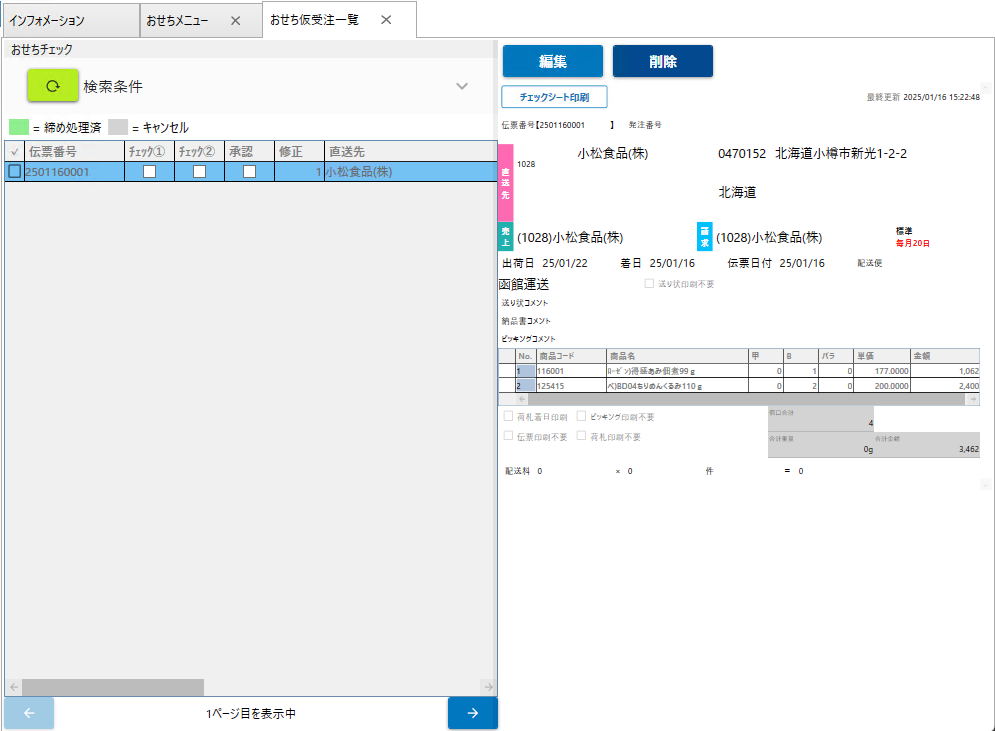Click the gray キャンセル legend swatch
The width and height of the screenshot is (995, 731).
[118, 127]
